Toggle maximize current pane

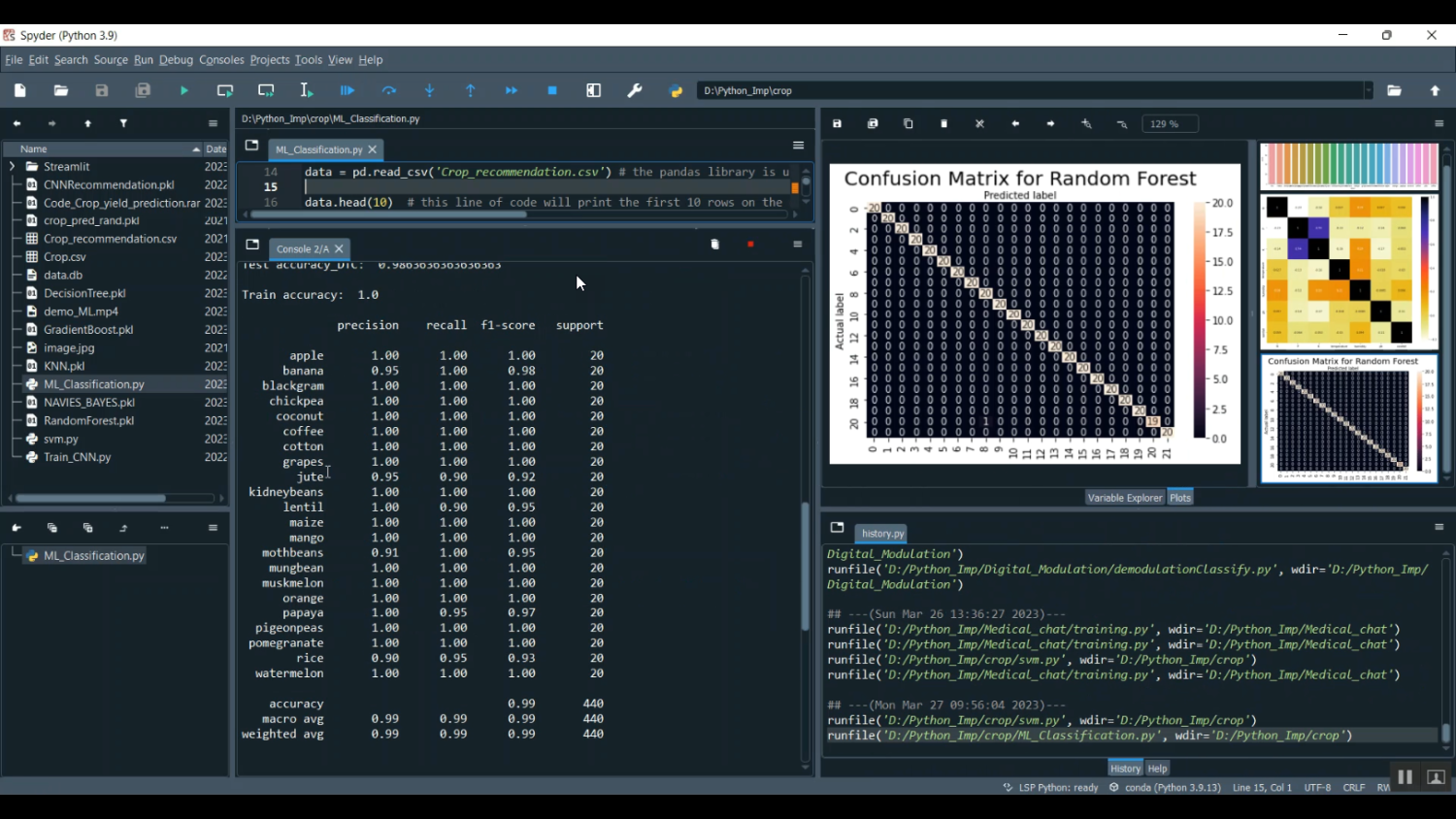click(594, 90)
